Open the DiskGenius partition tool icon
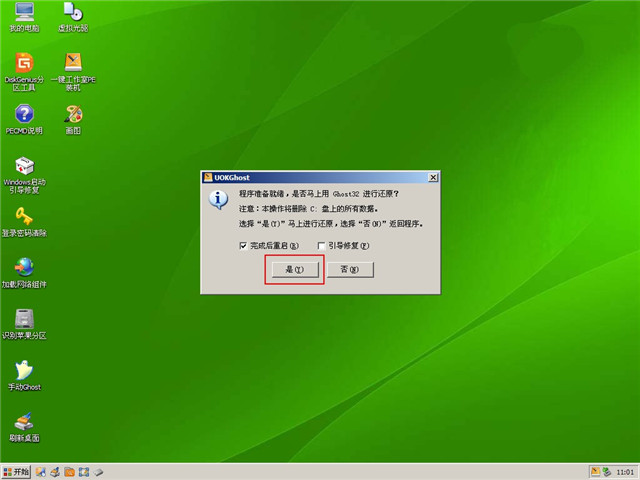This screenshot has width=640, height=480. click(24, 63)
